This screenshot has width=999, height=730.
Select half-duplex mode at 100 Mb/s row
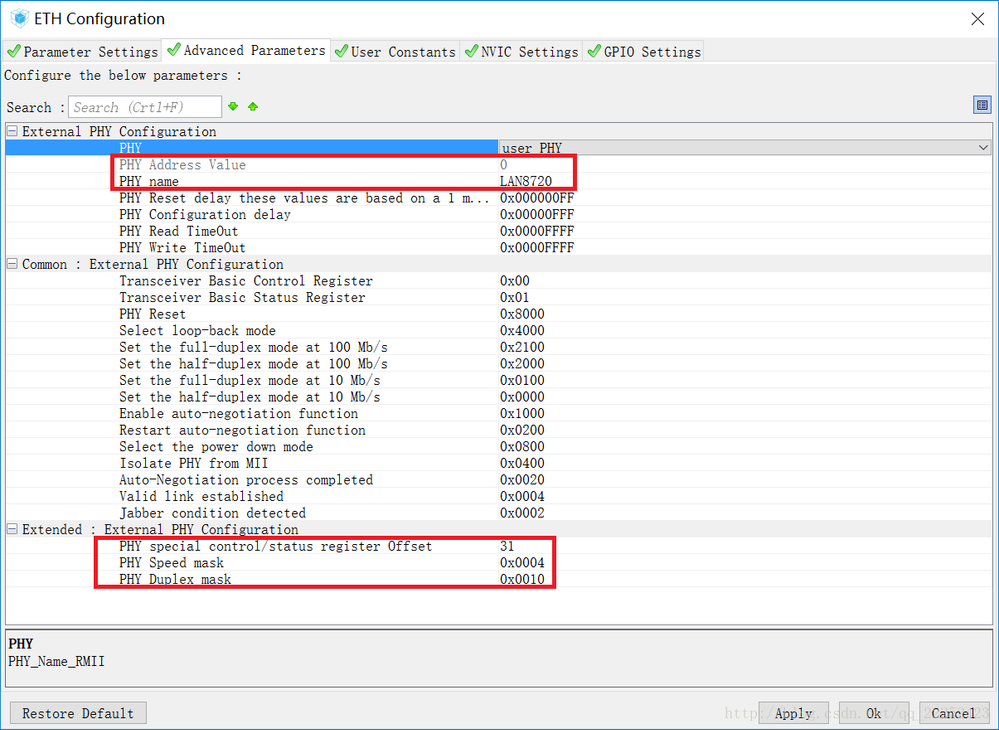pyautogui.click(x=499, y=364)
